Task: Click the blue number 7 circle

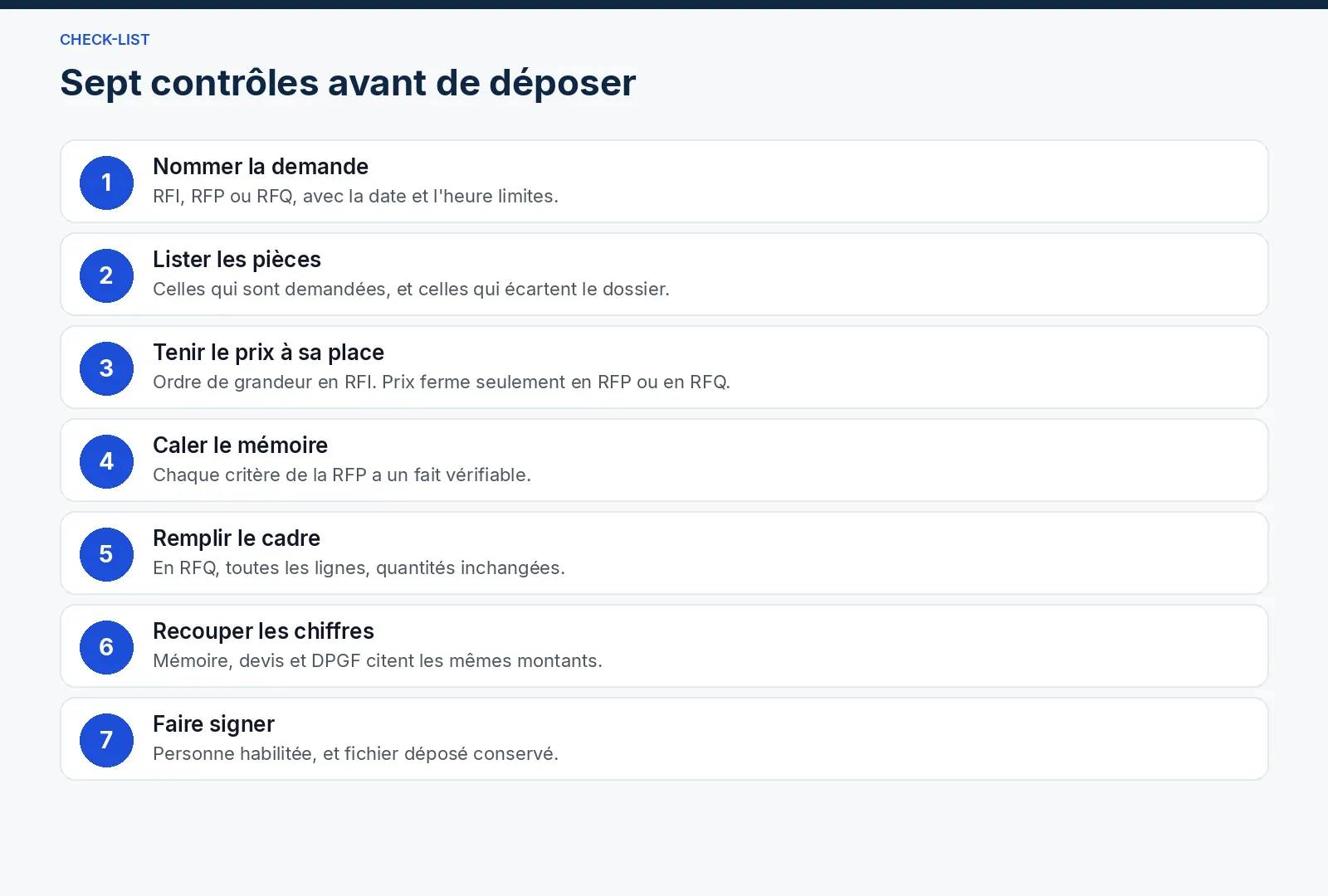Action: point(106,740)
